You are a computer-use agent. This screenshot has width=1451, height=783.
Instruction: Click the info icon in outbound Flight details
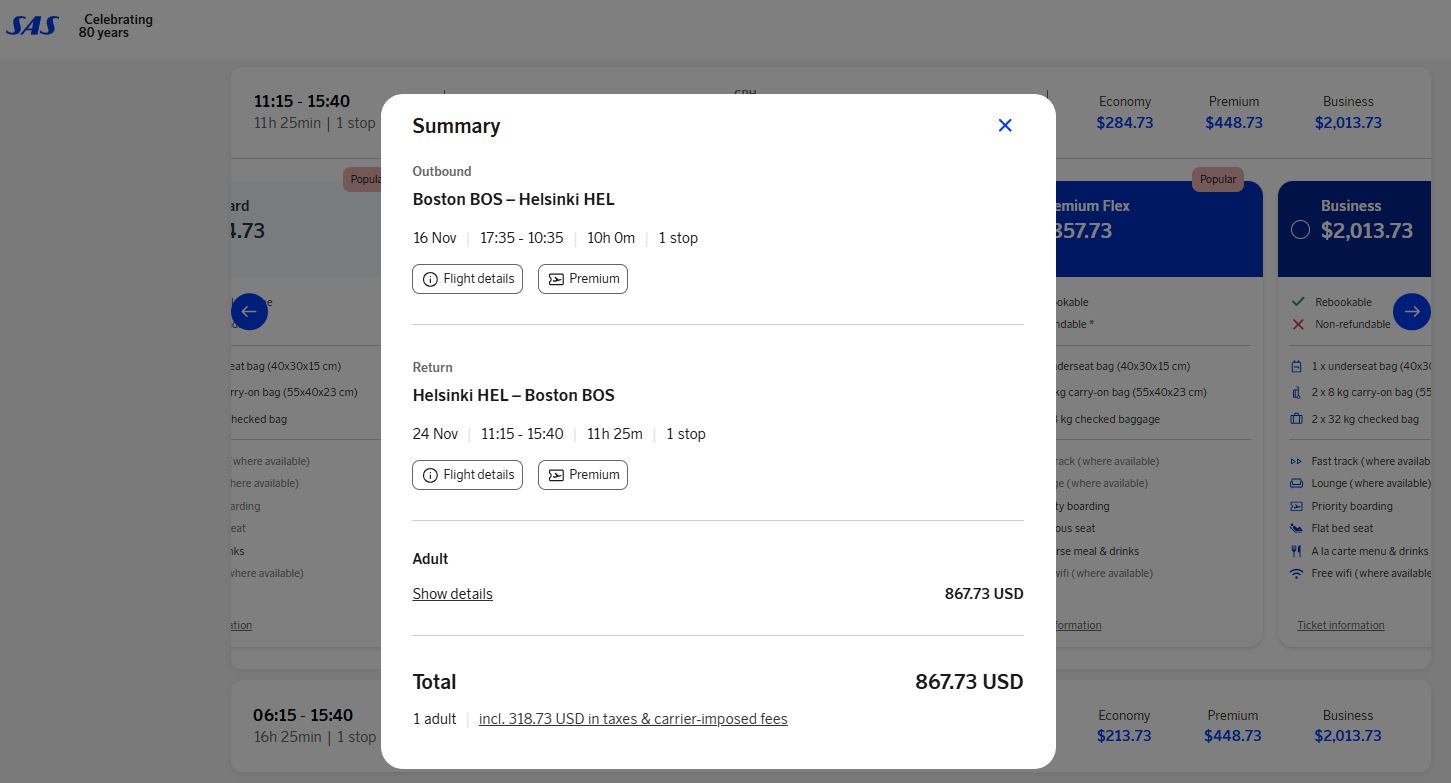(x=430, y=279)
